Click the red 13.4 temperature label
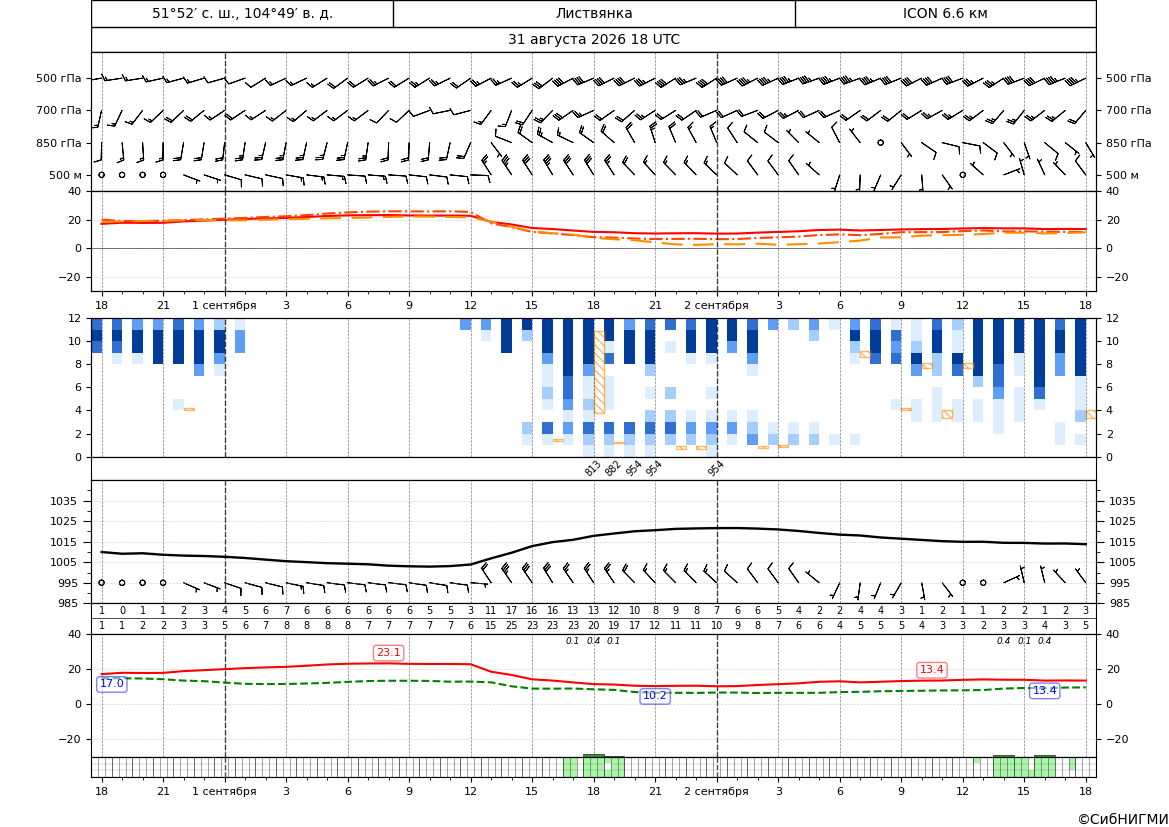 [x=931, y=670]
